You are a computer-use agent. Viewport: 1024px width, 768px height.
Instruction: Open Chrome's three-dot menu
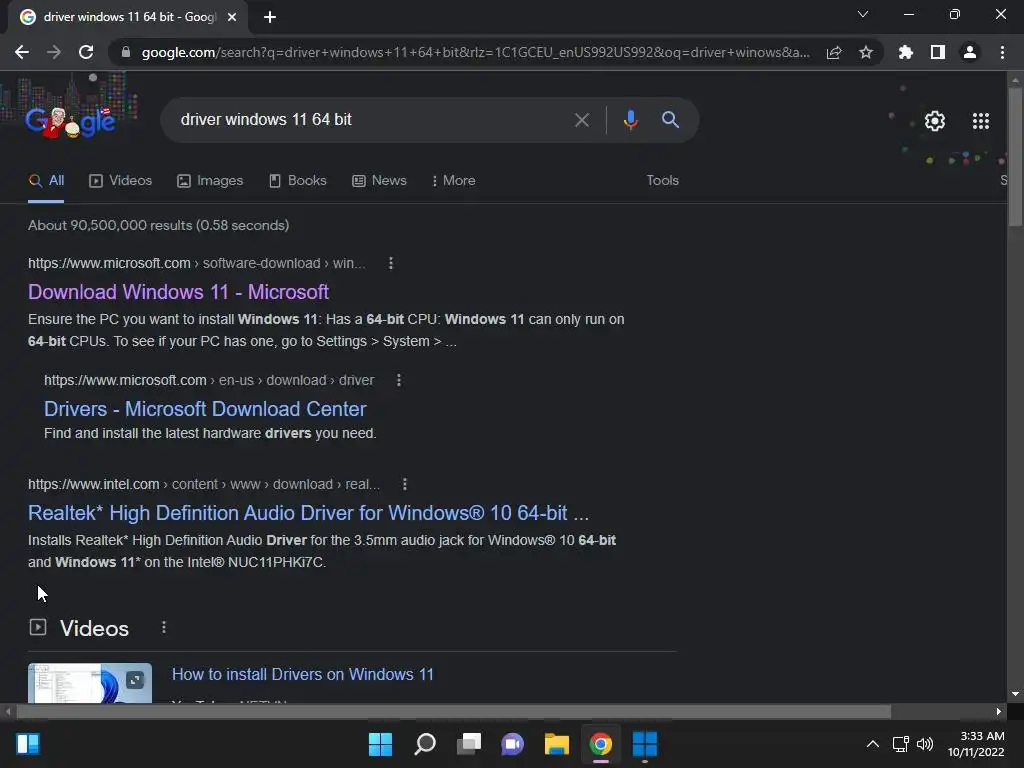(x=1002, y=52)
